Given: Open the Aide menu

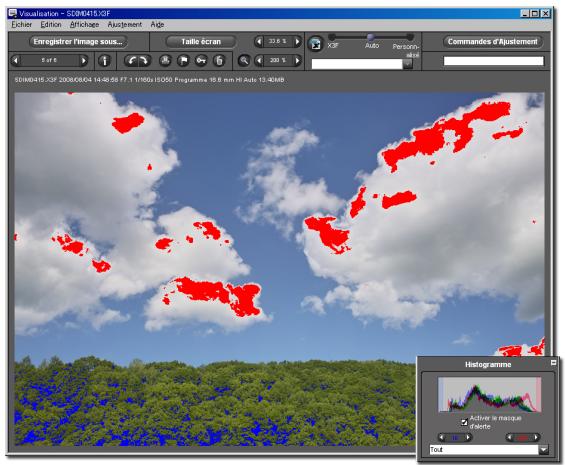Looking at the screenshot, I should pos(157,25).
